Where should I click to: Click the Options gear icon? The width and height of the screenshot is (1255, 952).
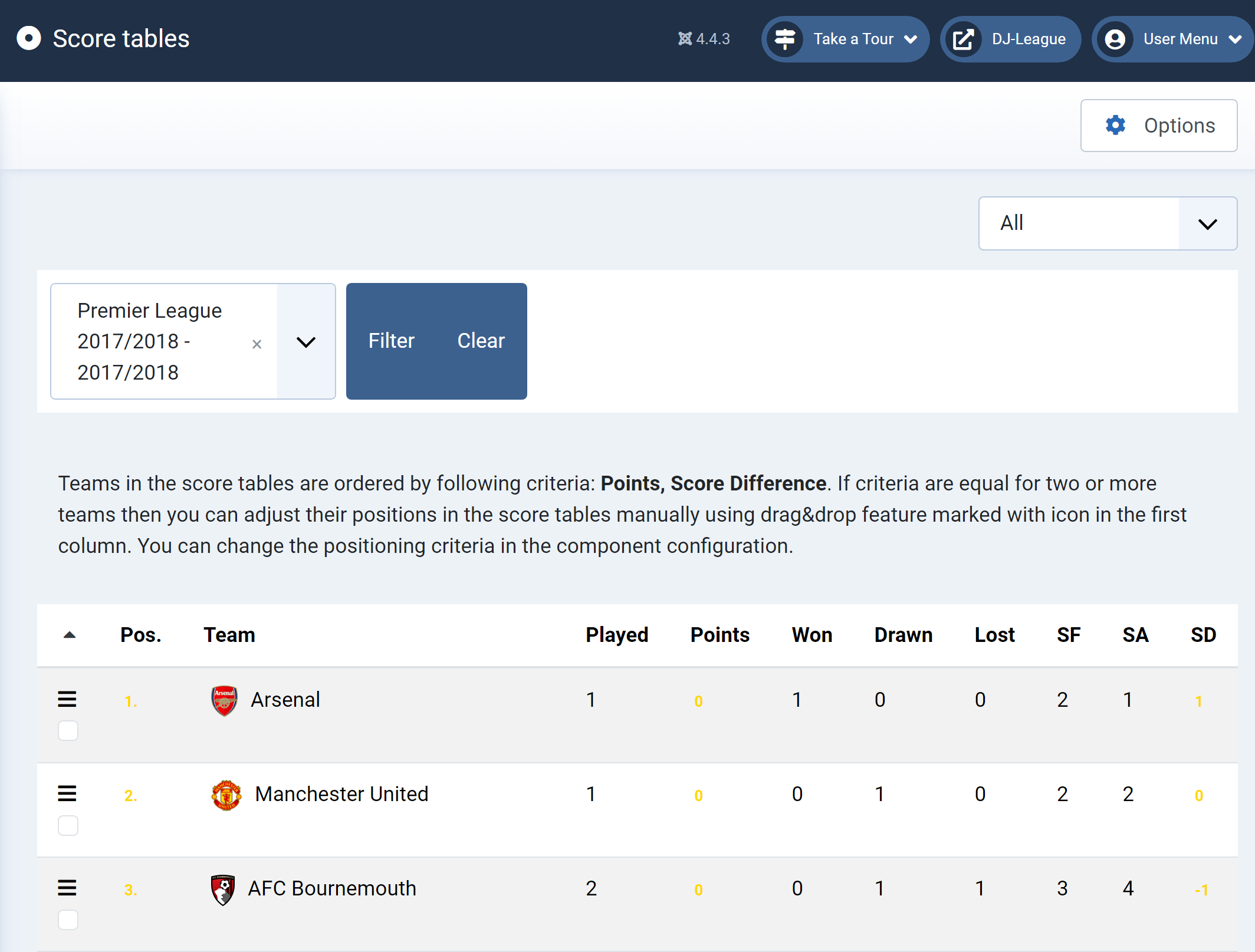[x=1115, y=126]
